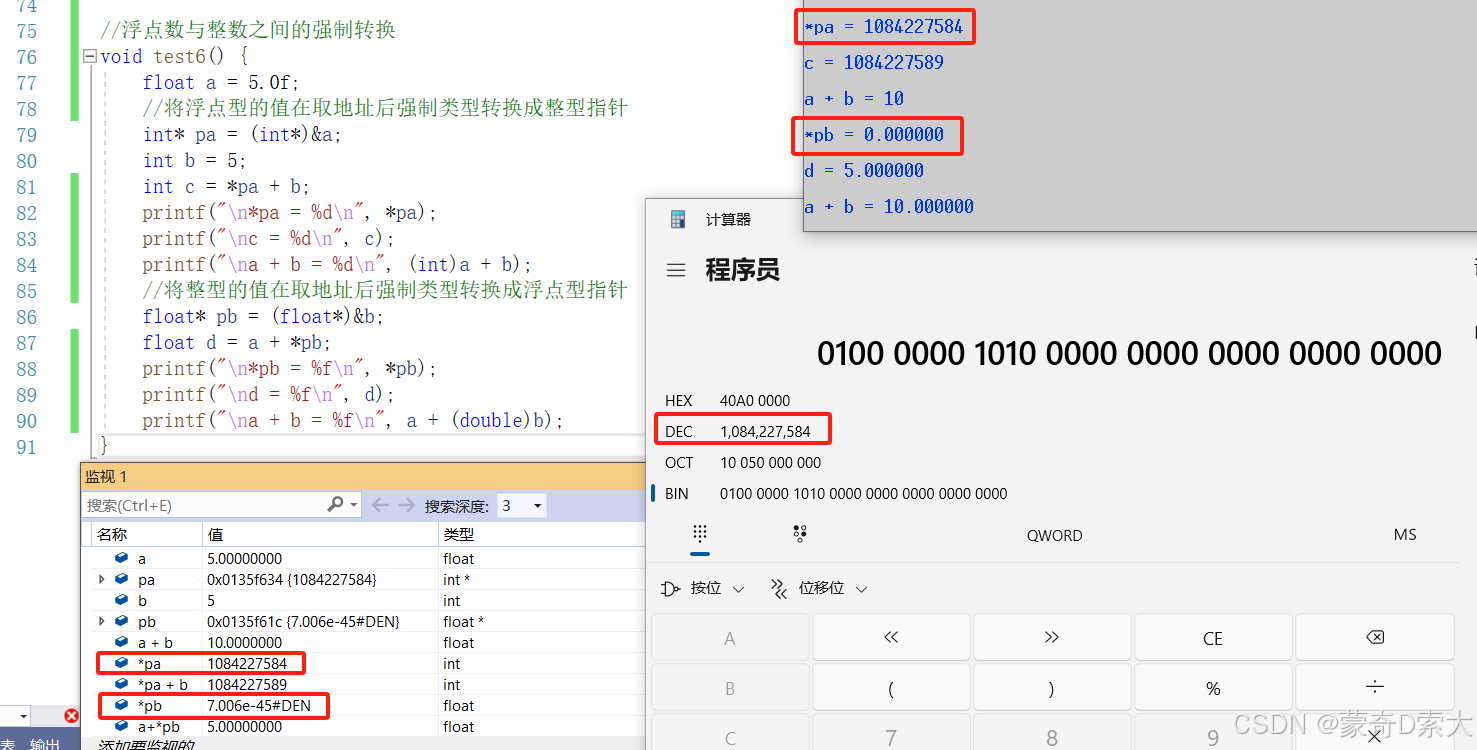Open the 输出 output tab
This screenshot has width=1477, height=750.
point(44,743)
